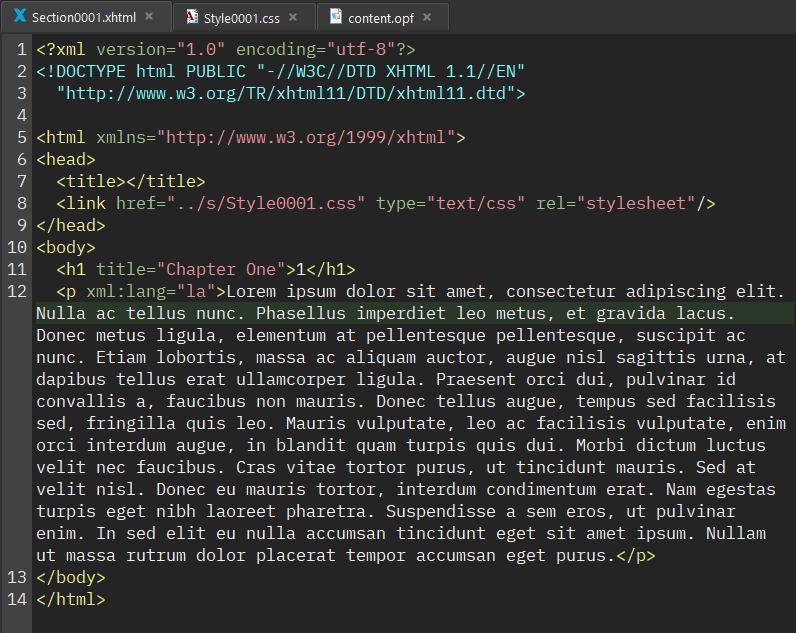Image resolution: width=796 pixels, height=633 pixels.
Task: Open the content.opf tab
Action: [381, 18]
